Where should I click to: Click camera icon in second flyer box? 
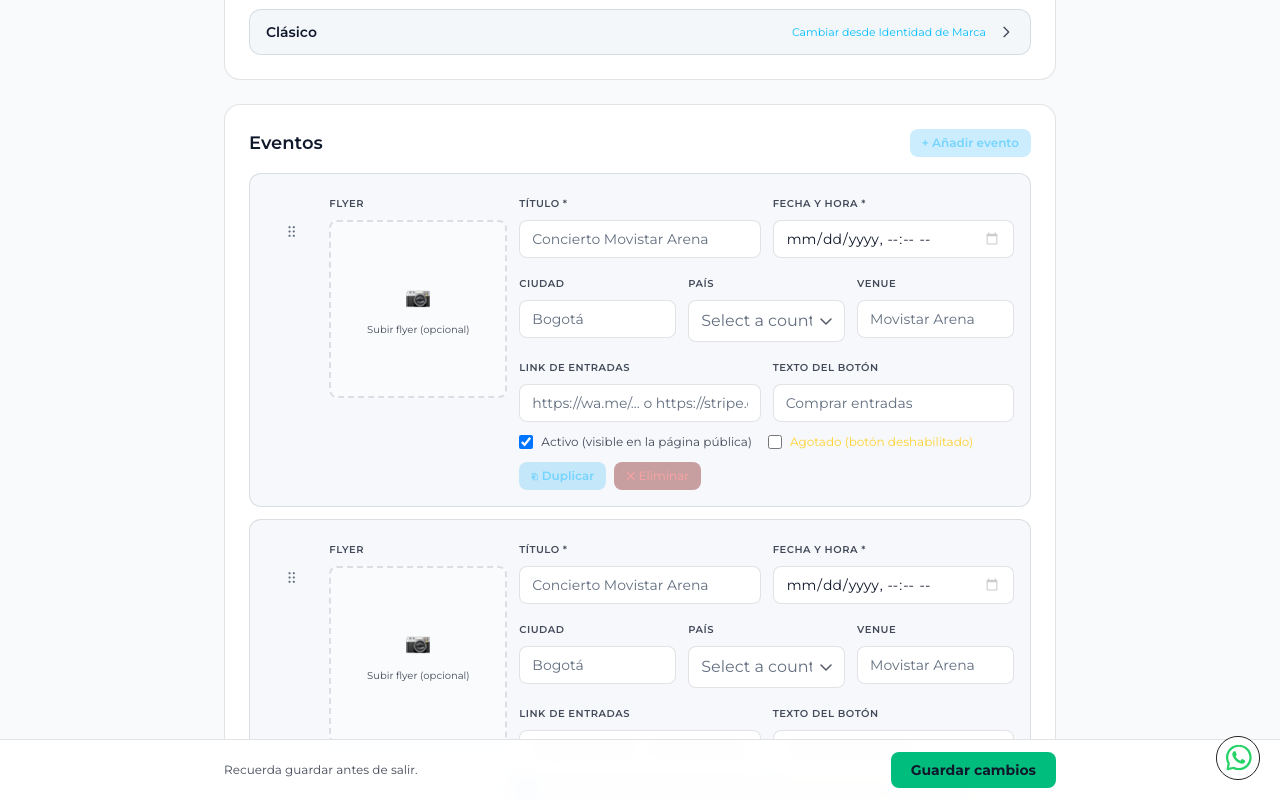point(418,644)
